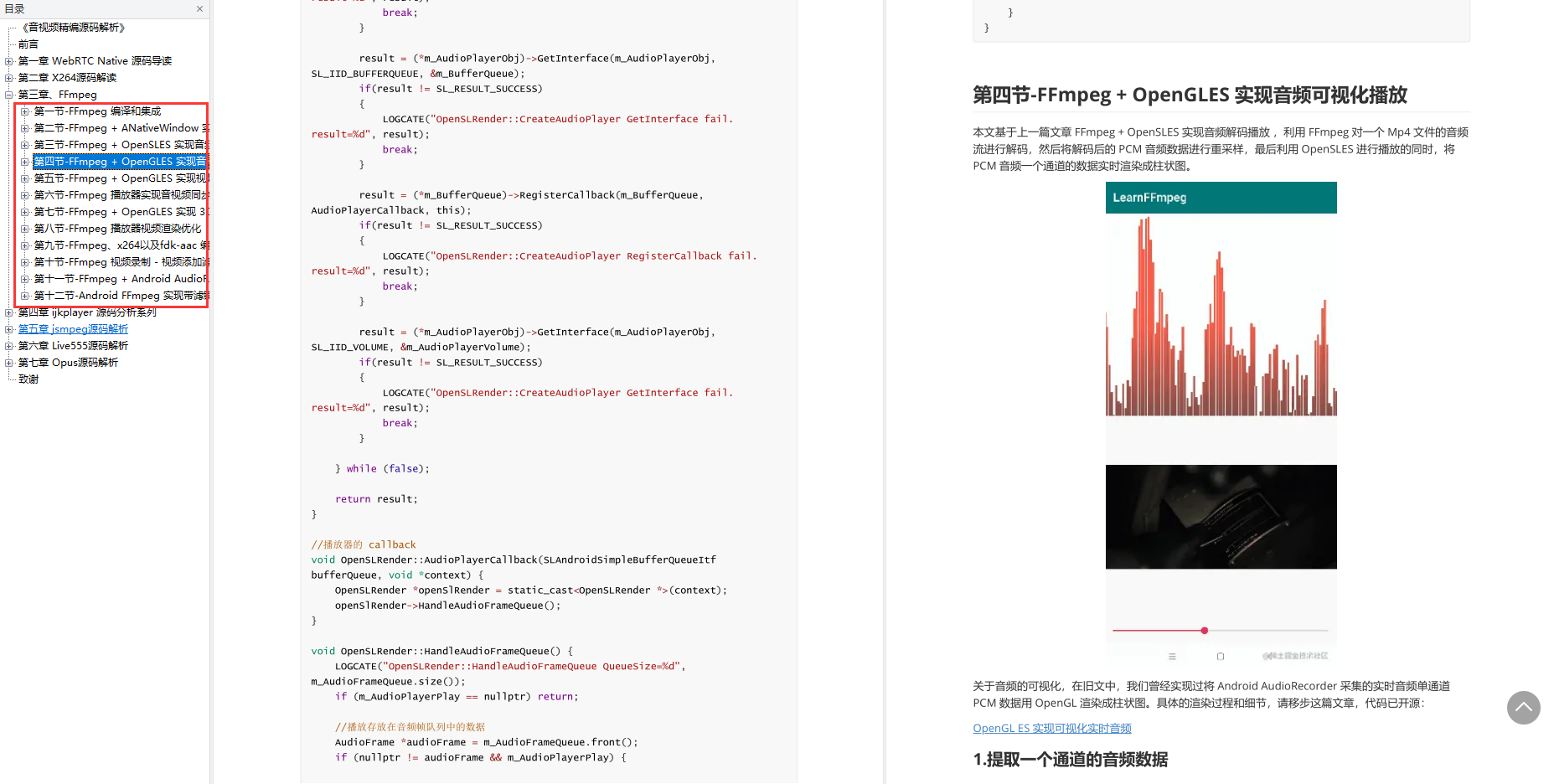Open 第九节-FFmpeg、x264以及fdk-aac section
The image size is (1554, 784).
coord(121,245)
